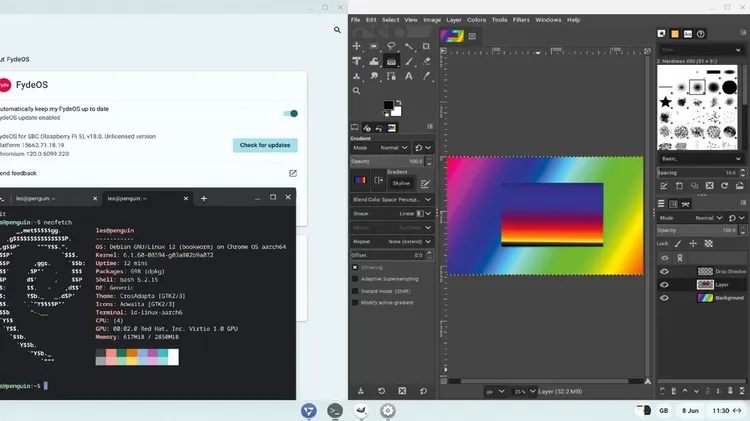Save tool preset at tool options bottom
This screenshot has height=421, width=750.
click(361, 391)
